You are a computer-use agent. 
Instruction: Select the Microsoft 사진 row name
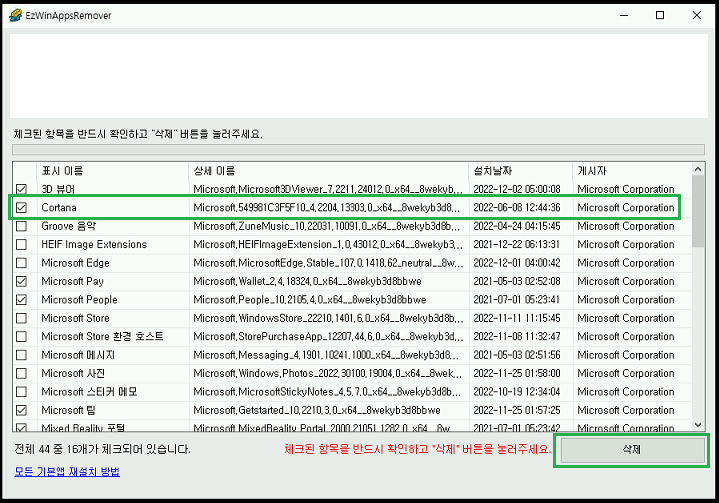pyautogui.click(x=73, y=373)
